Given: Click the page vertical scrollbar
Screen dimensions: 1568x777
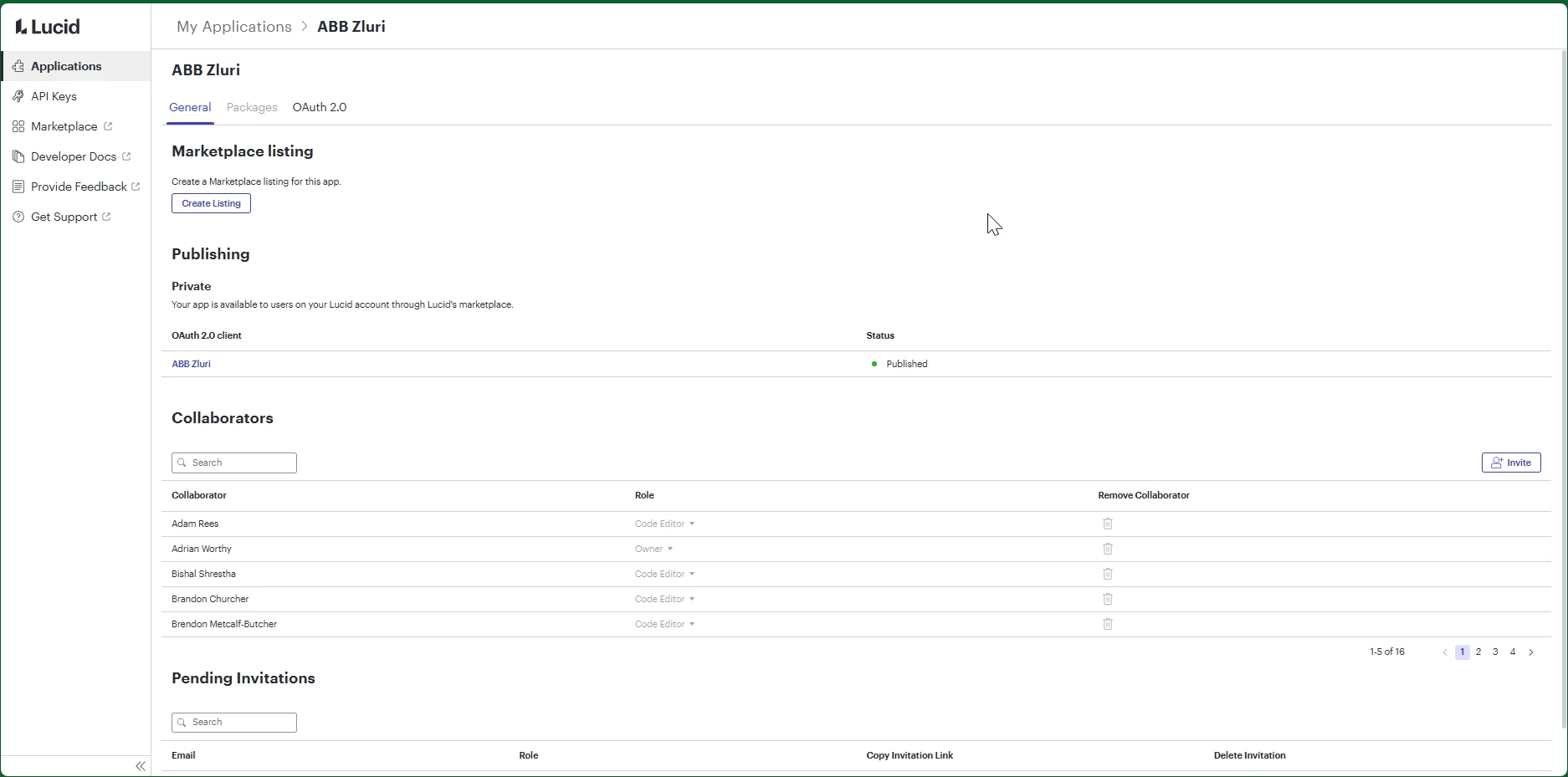Looking at the screenshot, I should tap(1564, 389).
